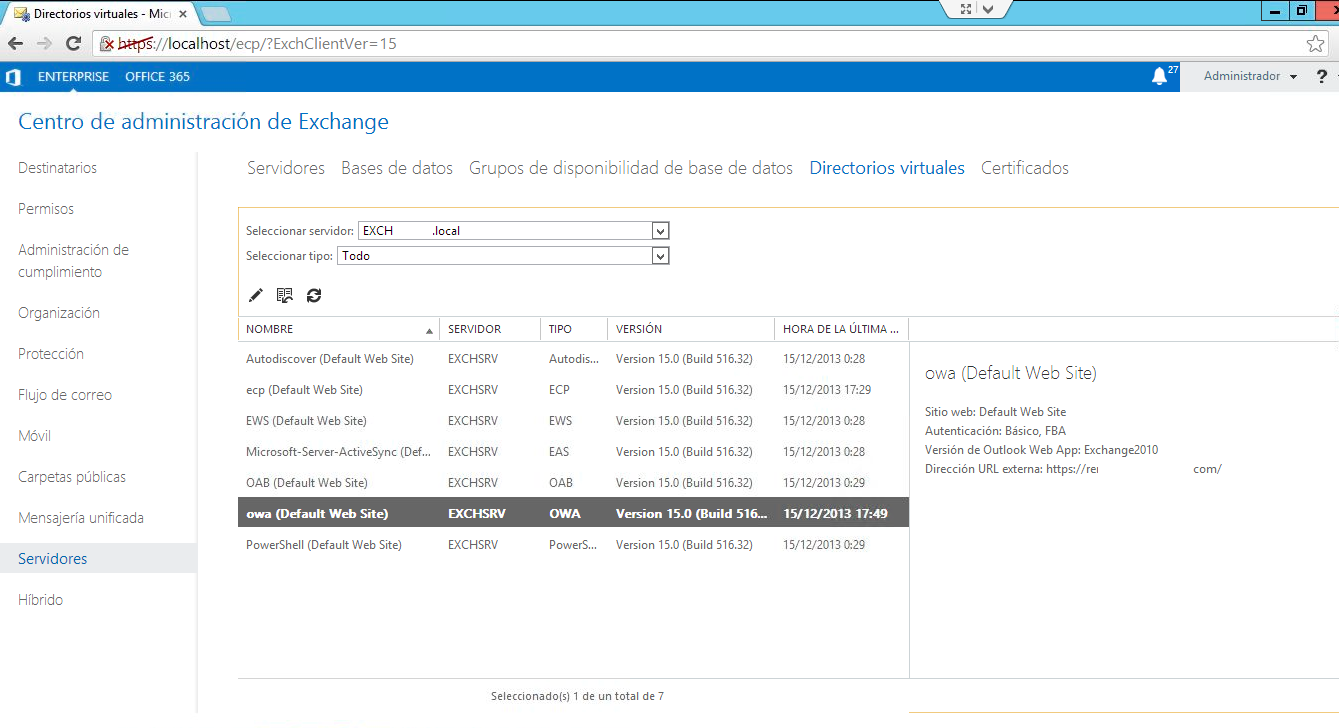Refresh the virtual directories list
Viewport: 1339px width, 728px height.
[314, 295]
